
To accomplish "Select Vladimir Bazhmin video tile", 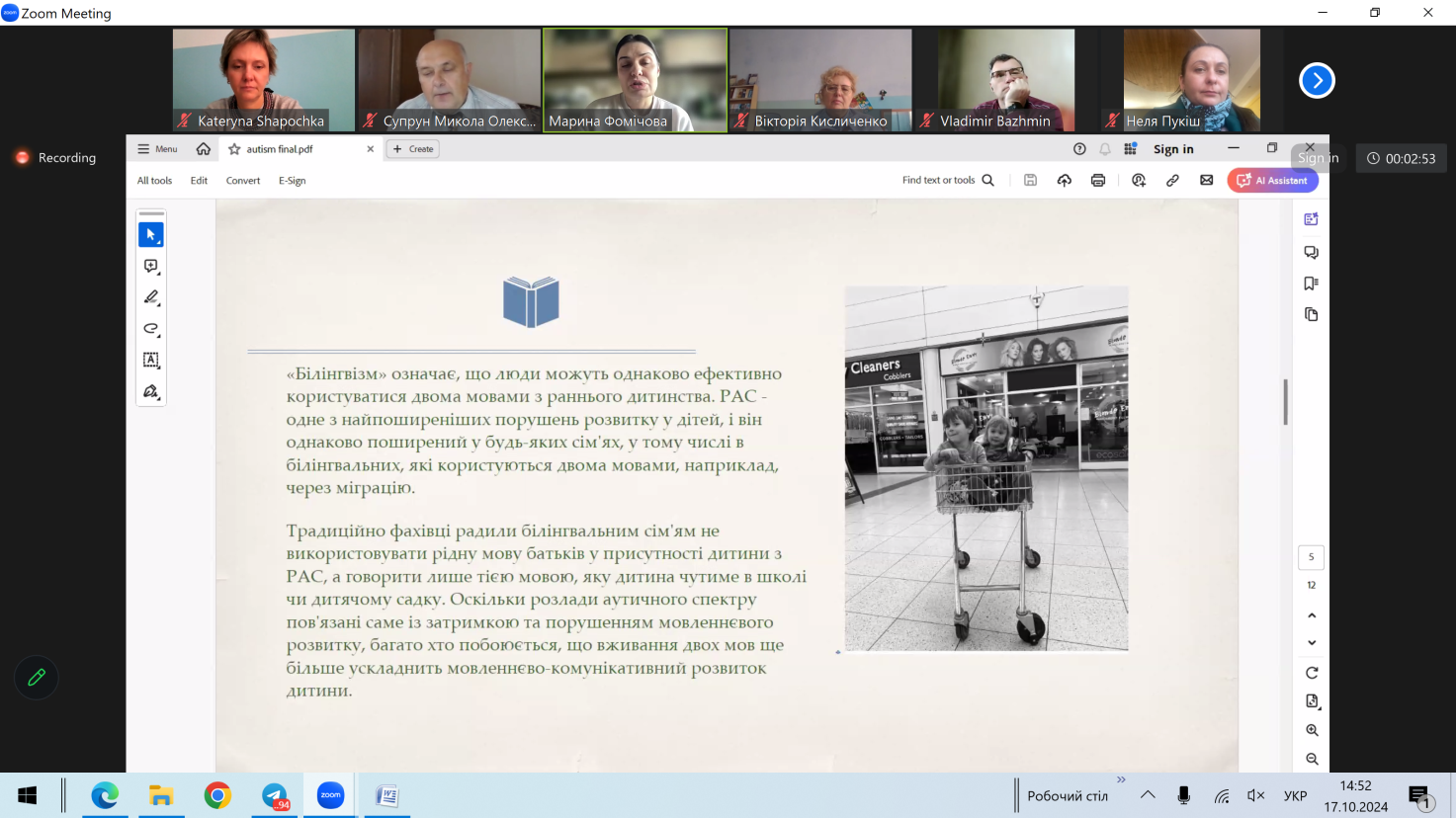I will (x=1006, y=80).
